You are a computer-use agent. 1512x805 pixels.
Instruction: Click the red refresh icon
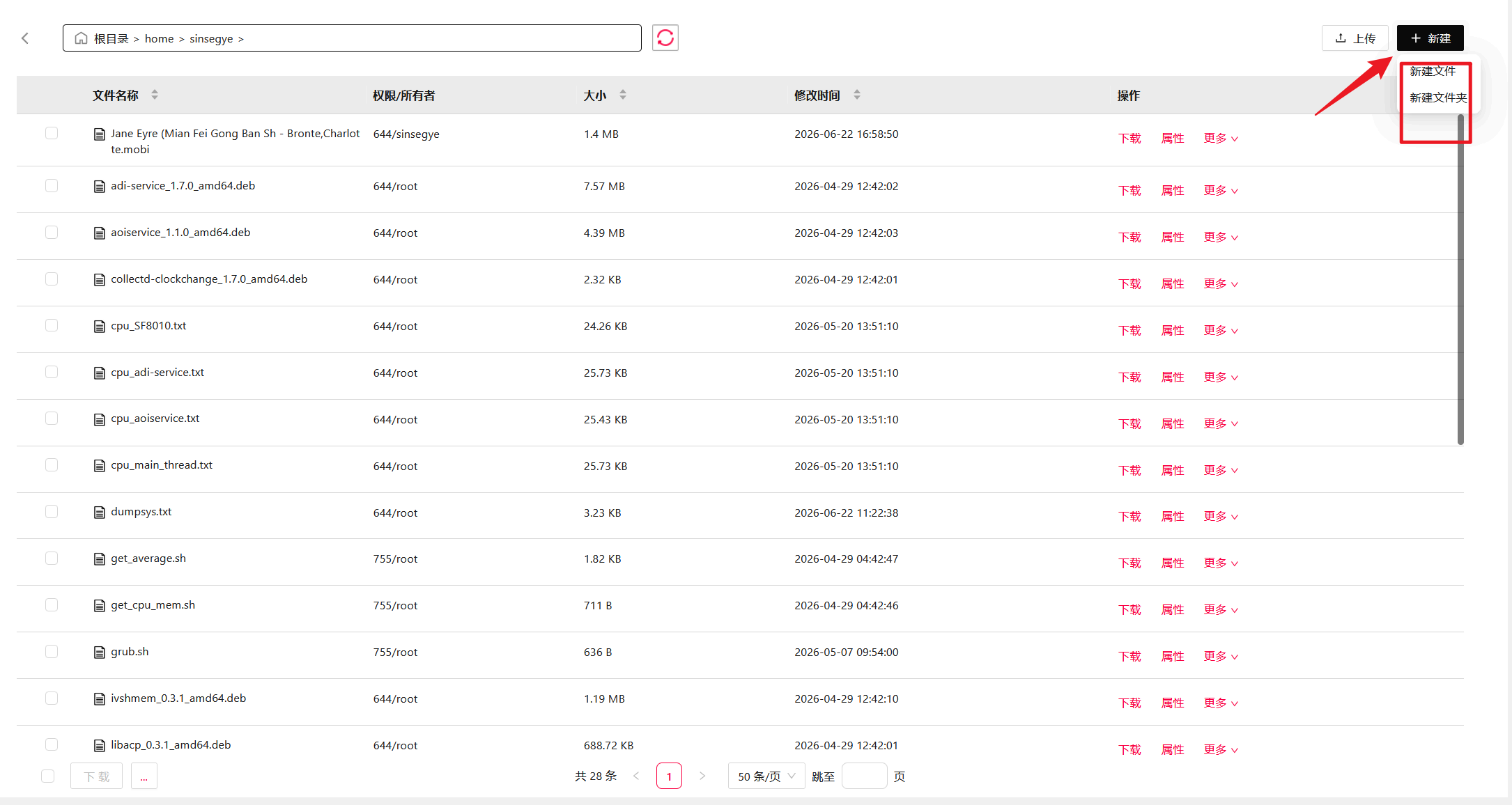(665, 38)
